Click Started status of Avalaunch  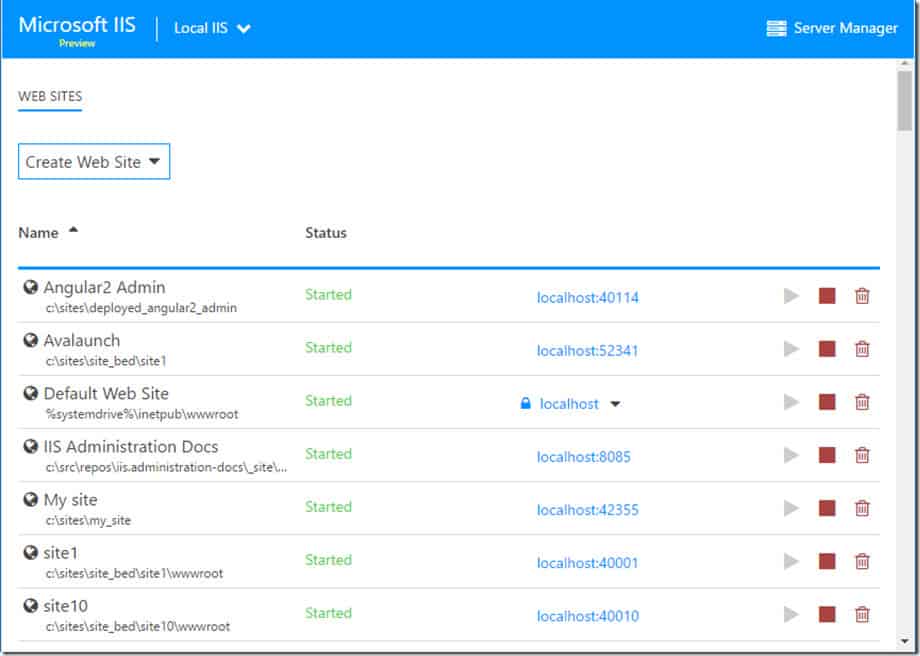coord(329,347)
